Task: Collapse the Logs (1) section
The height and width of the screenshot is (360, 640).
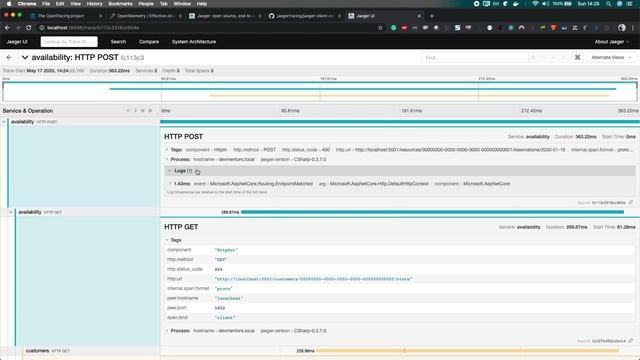Action: pyautogui.click(x=400, y=171)
